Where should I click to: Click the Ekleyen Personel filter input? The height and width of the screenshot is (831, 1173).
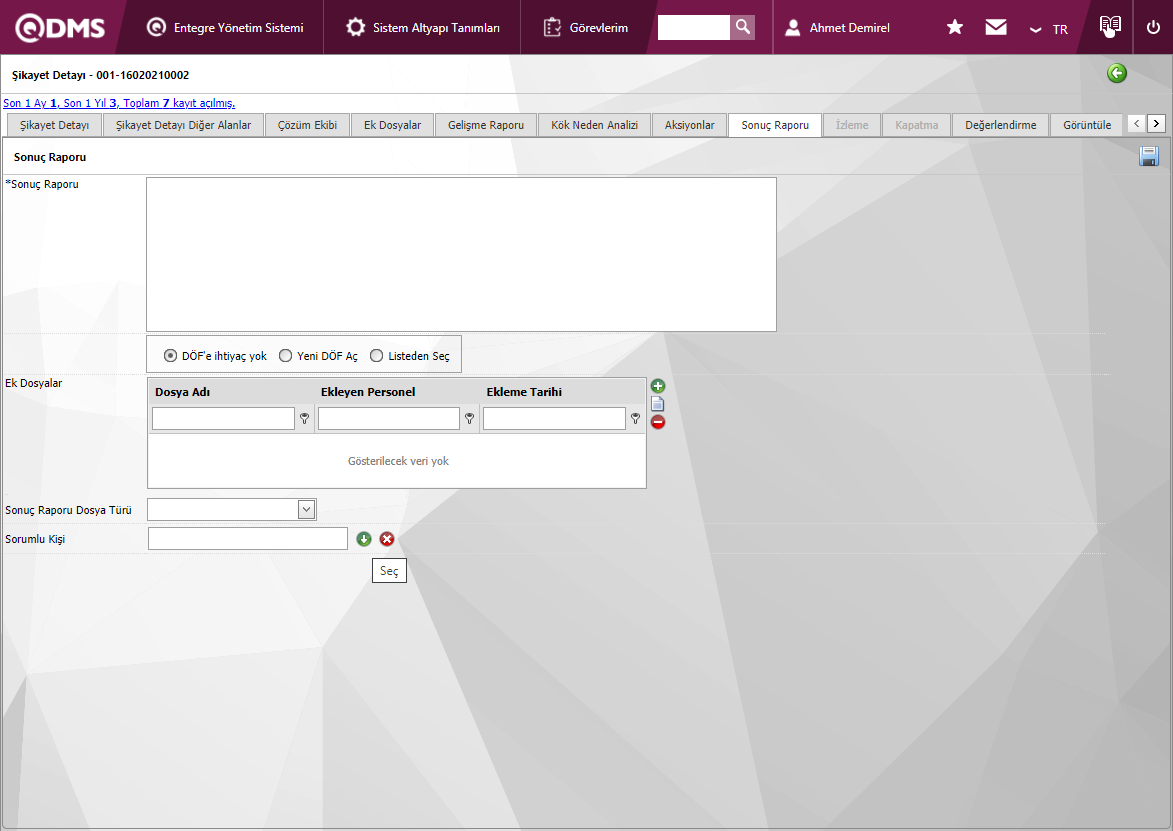coord(389,419)
